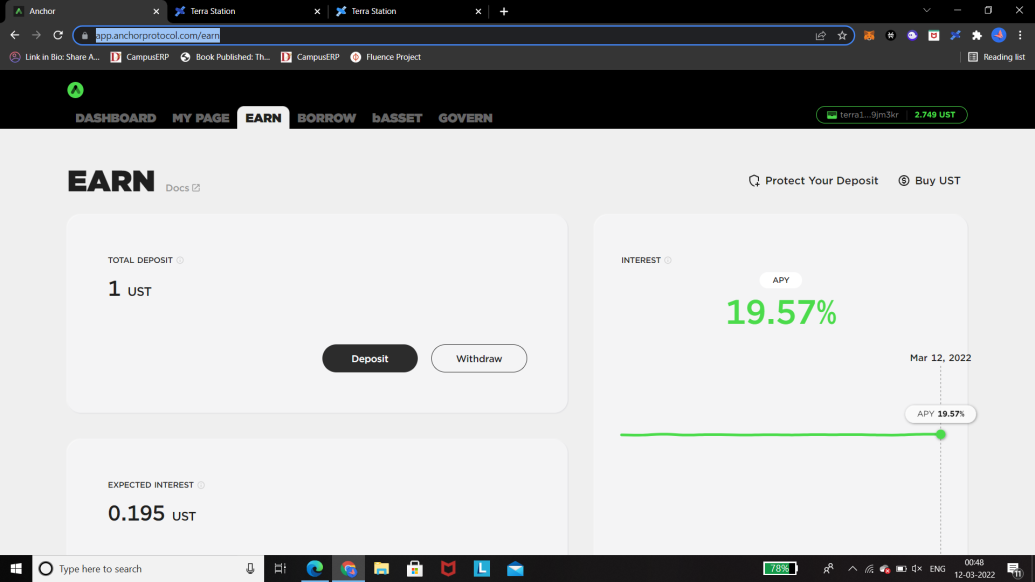
Task: Show Expected Interest info icon
Action: pyautogui.click(x=201, y=485)
